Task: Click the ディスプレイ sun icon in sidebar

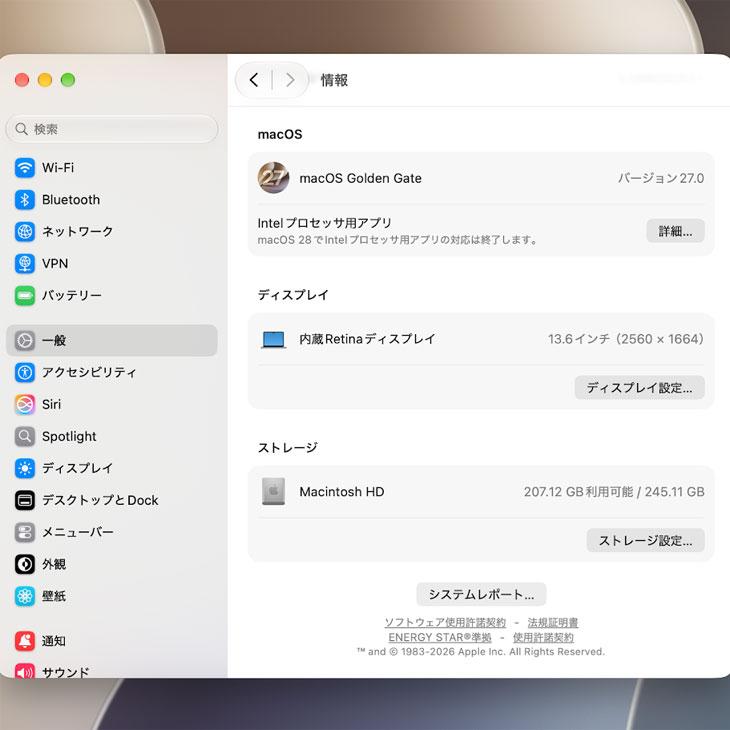Action: (x=25, y=468)
